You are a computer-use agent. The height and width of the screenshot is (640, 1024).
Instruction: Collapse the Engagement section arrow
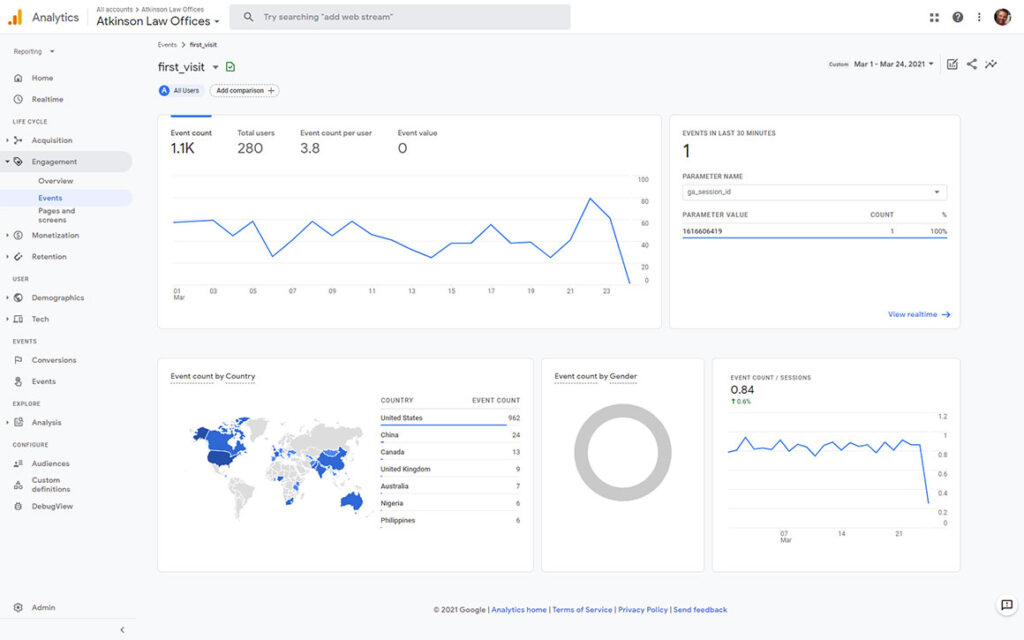coord(7,161)
